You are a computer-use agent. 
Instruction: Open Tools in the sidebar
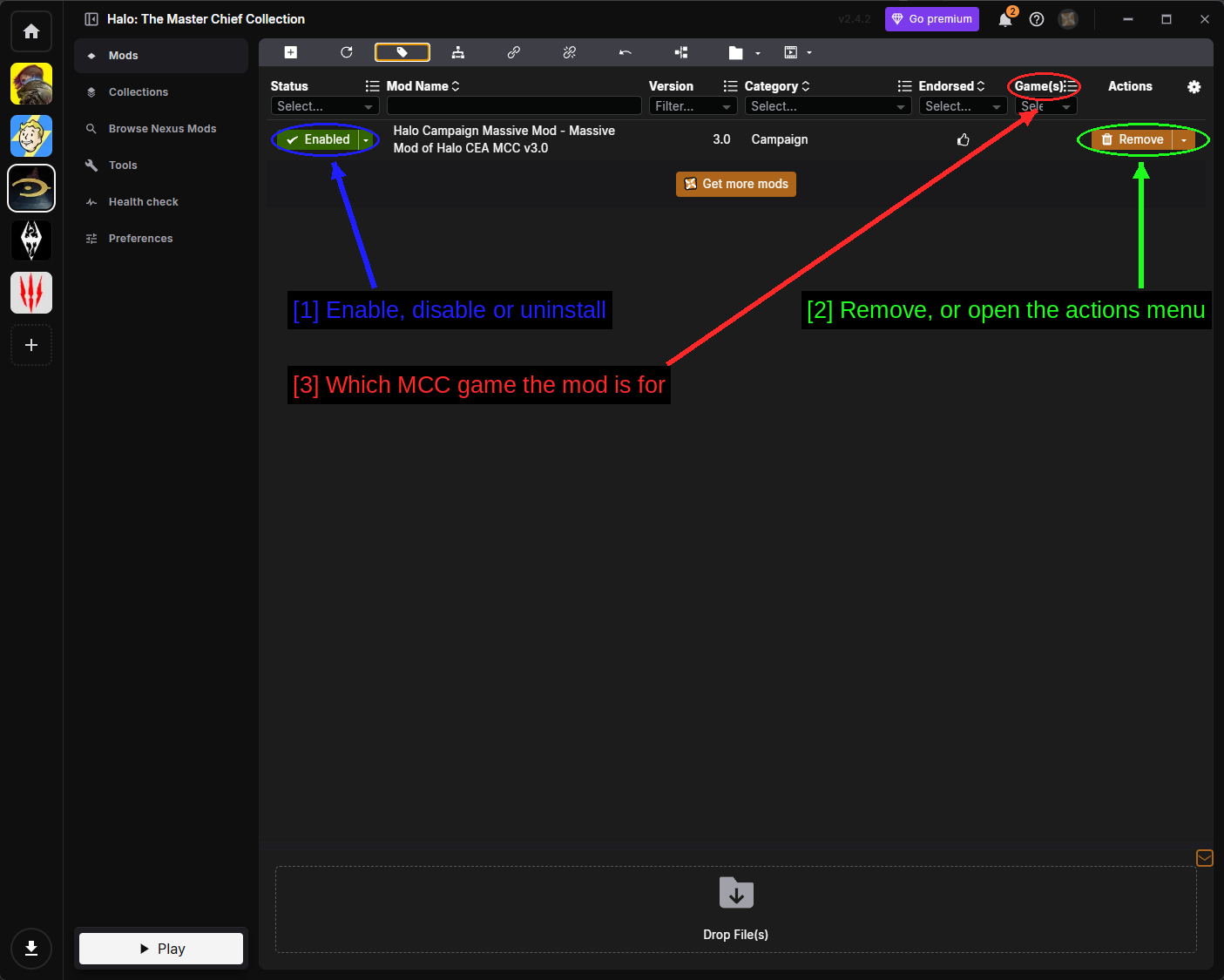tap(161, 166)
